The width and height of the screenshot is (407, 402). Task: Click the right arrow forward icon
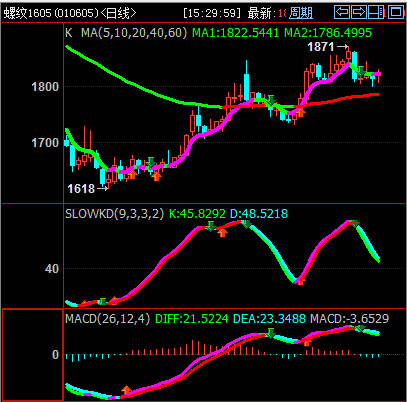pos(359,12)
